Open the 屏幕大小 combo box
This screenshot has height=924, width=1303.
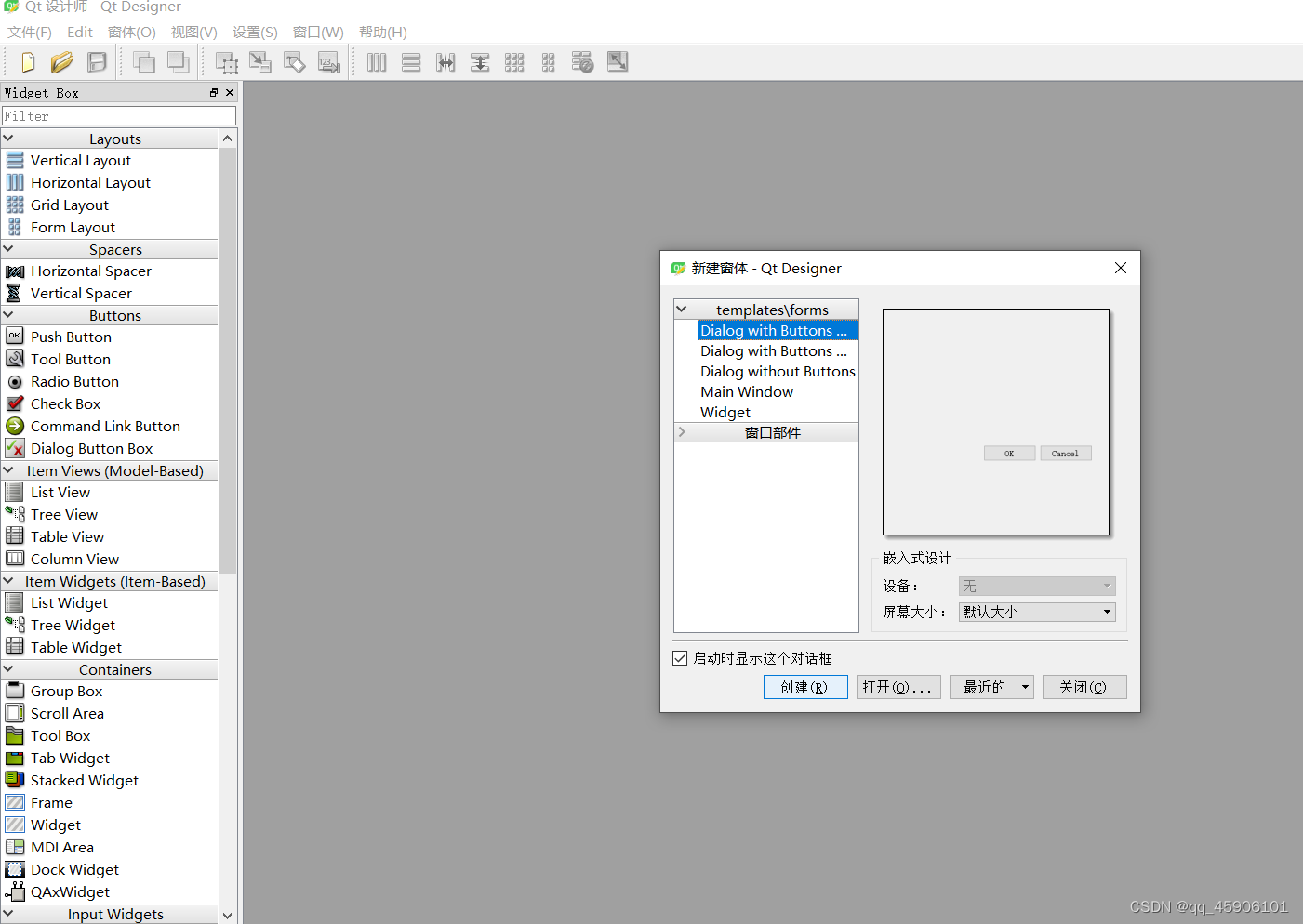1037,612
